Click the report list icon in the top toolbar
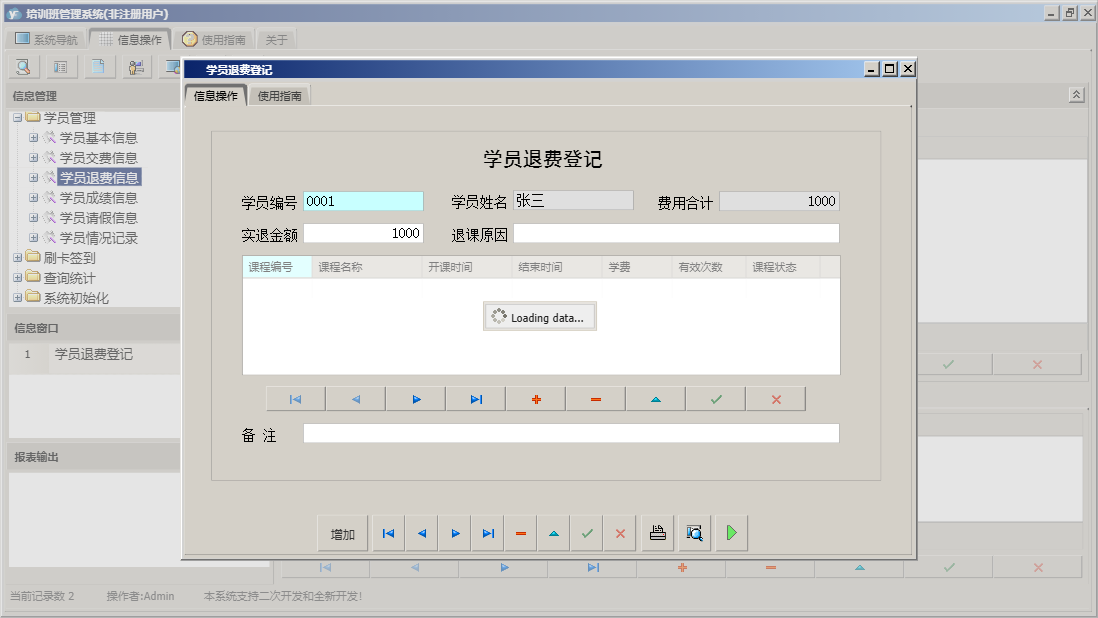This screenshot has height=618, width=1098. [x=61, y=66]
